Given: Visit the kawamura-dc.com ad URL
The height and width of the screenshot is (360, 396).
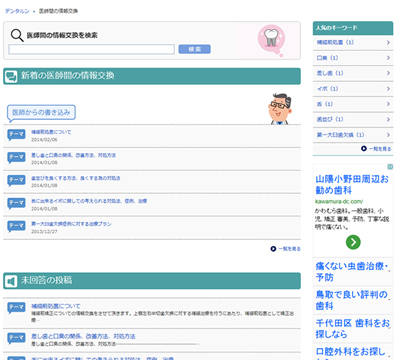Looking at the screenshot, I should click(339, 201).
